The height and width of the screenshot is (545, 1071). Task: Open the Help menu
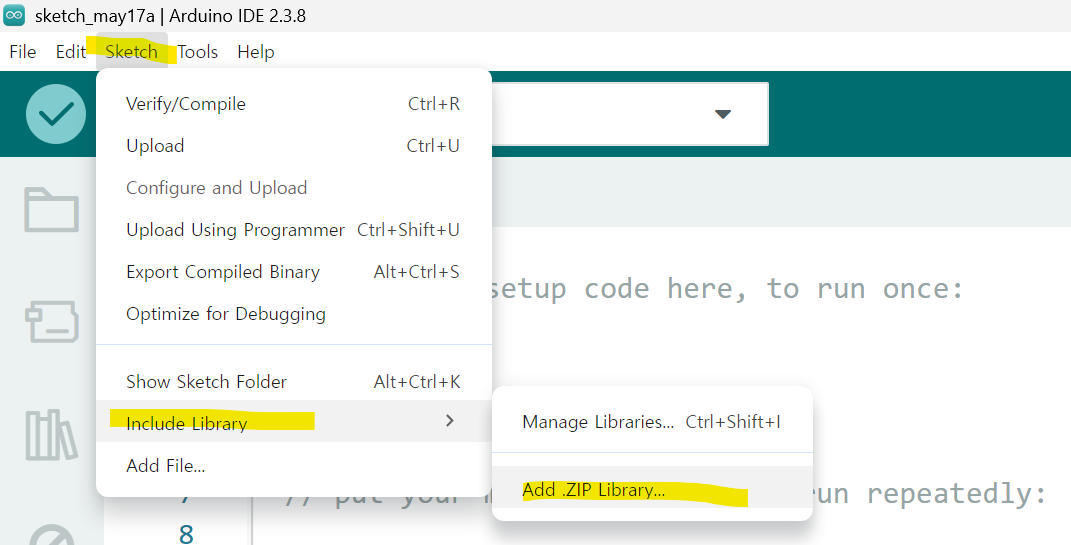pos(255,52)
